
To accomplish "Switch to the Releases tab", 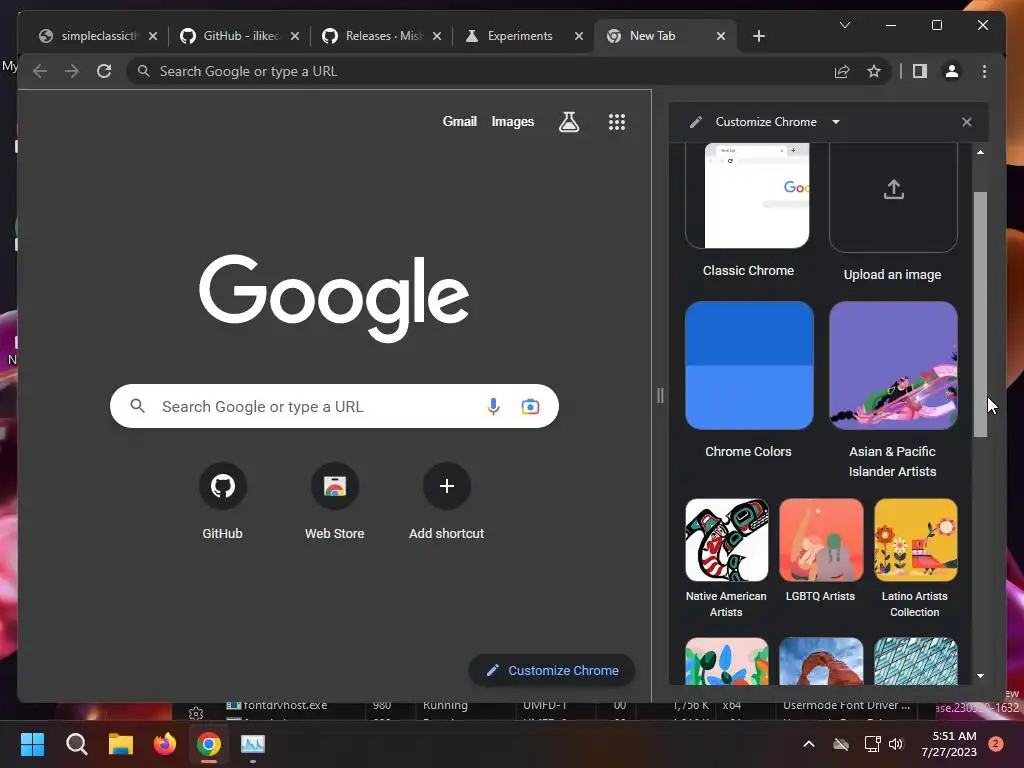I will tap(382, 36).
